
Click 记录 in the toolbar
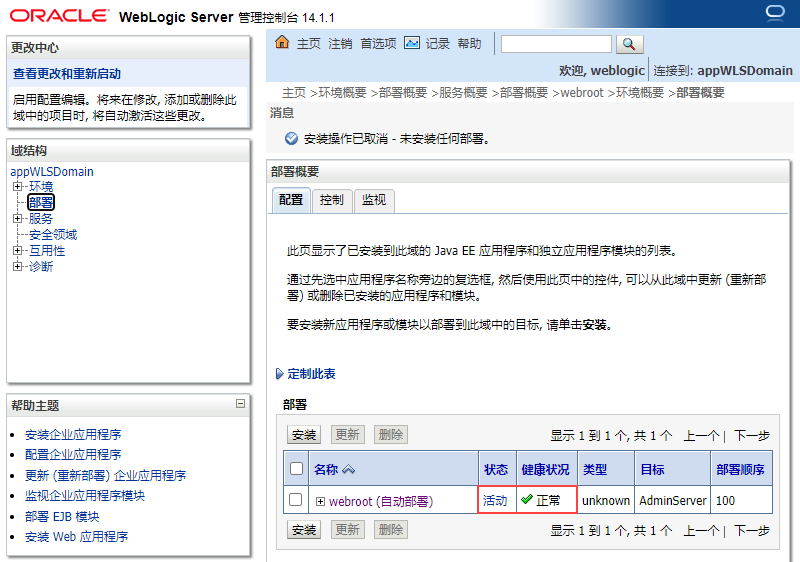(x=438, y=44)
